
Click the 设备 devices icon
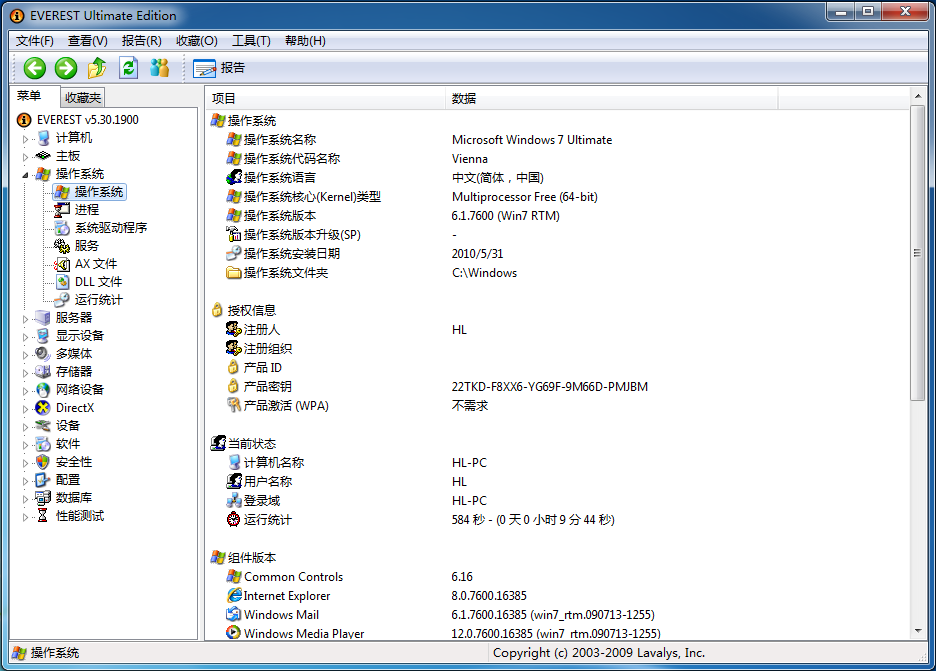[x=42, y=426]
